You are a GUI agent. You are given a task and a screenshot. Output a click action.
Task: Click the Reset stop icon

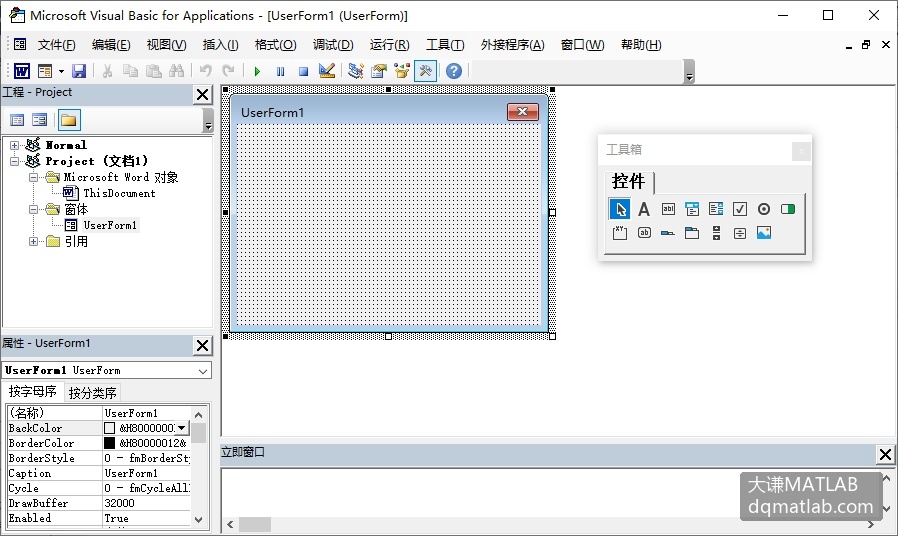(304, 71)
